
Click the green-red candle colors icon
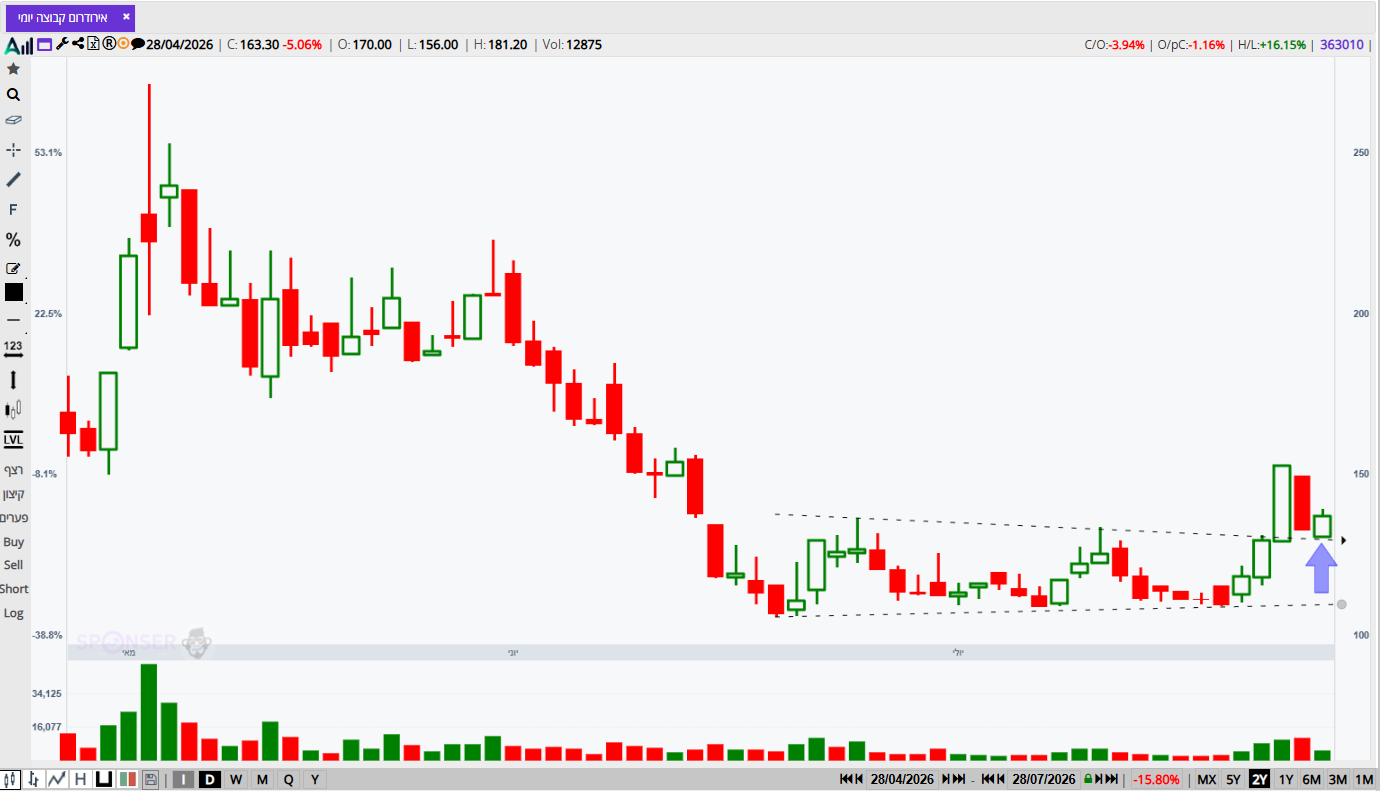point(127,779)
